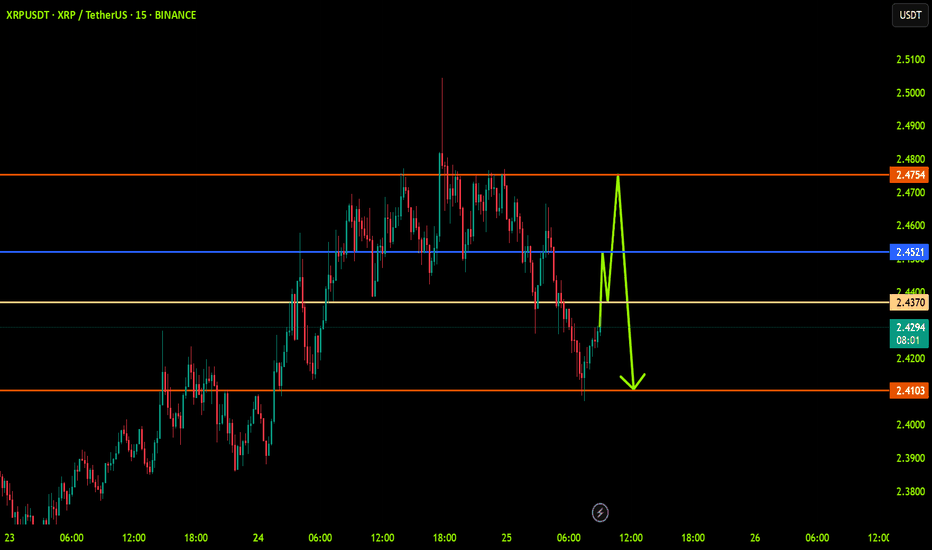This screenshot has height=550, width=932.
Task: Click the date 24 on time axis
Action: 258,538
